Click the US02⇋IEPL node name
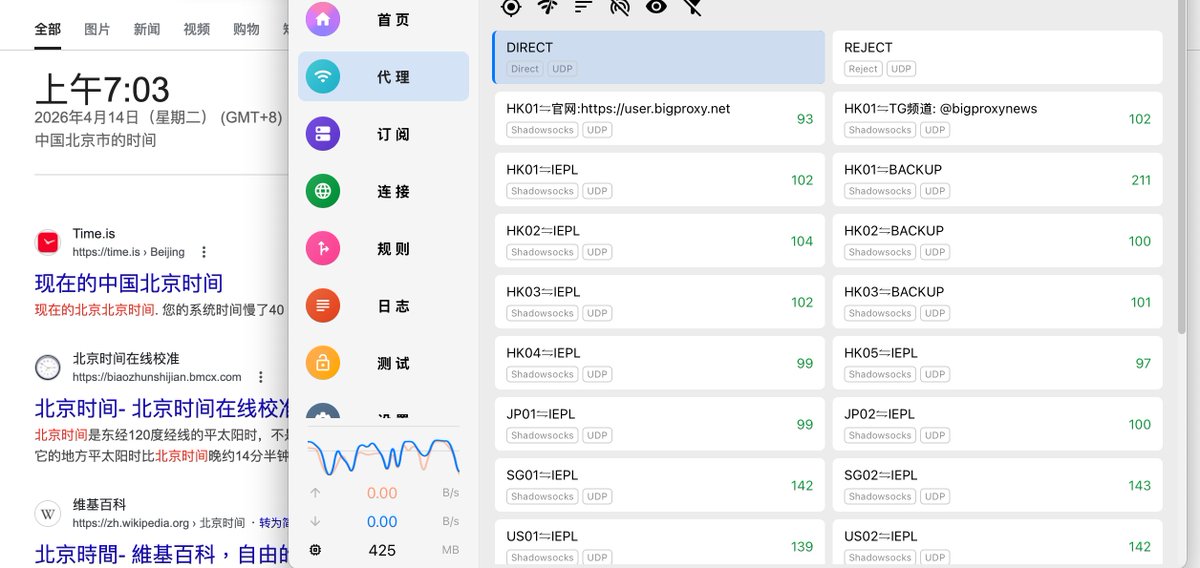Image resolution: width=1200 pixels, height=568 pixels. 880,536
